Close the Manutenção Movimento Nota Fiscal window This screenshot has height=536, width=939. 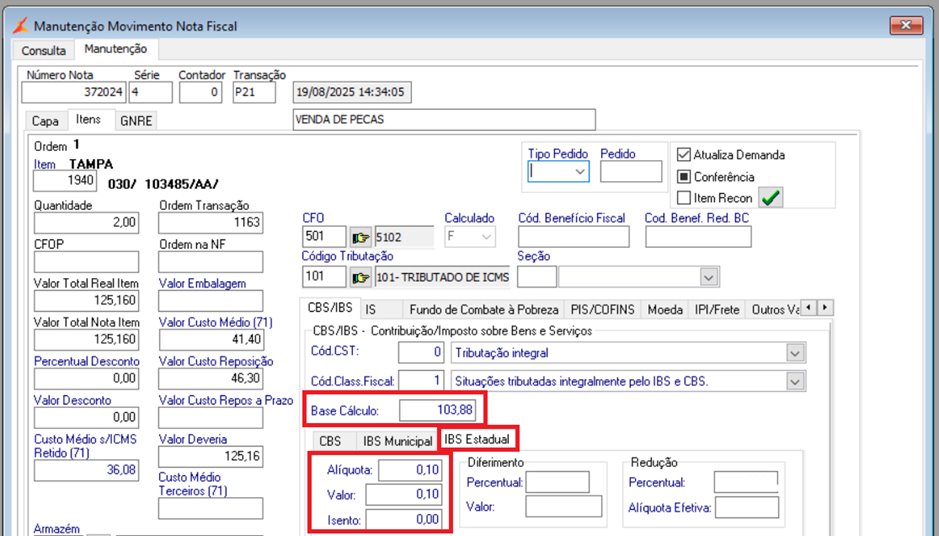[906, 25]
